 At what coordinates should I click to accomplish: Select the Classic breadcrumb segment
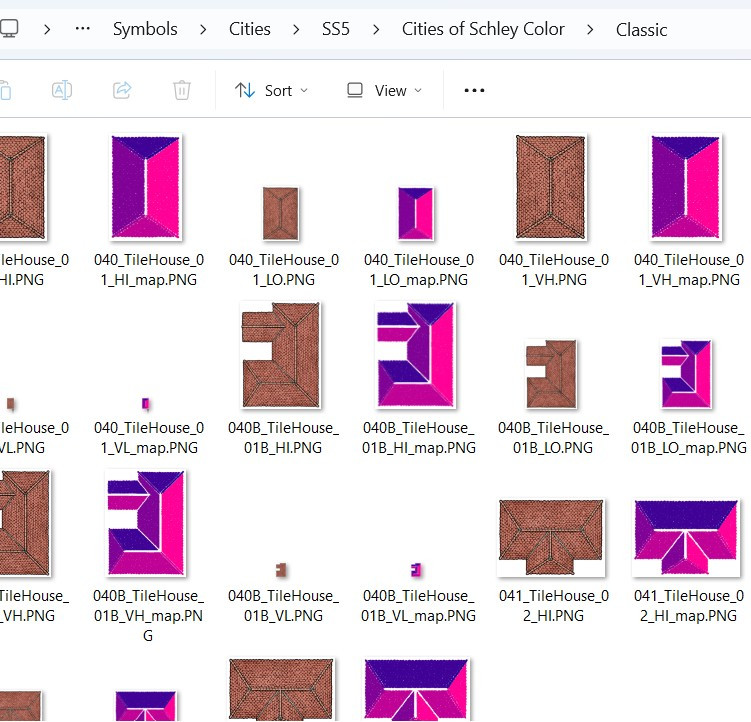tap(641, 29)
